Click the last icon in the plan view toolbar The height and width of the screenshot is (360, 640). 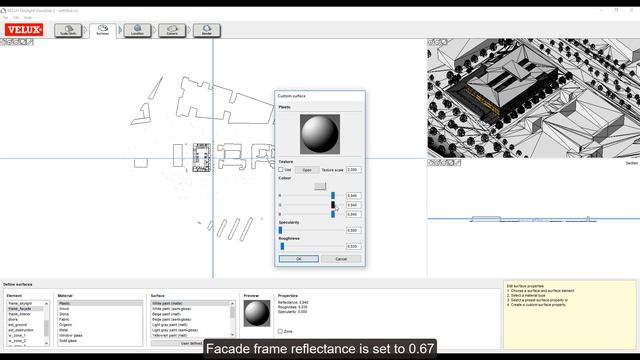tap(30, 42)
